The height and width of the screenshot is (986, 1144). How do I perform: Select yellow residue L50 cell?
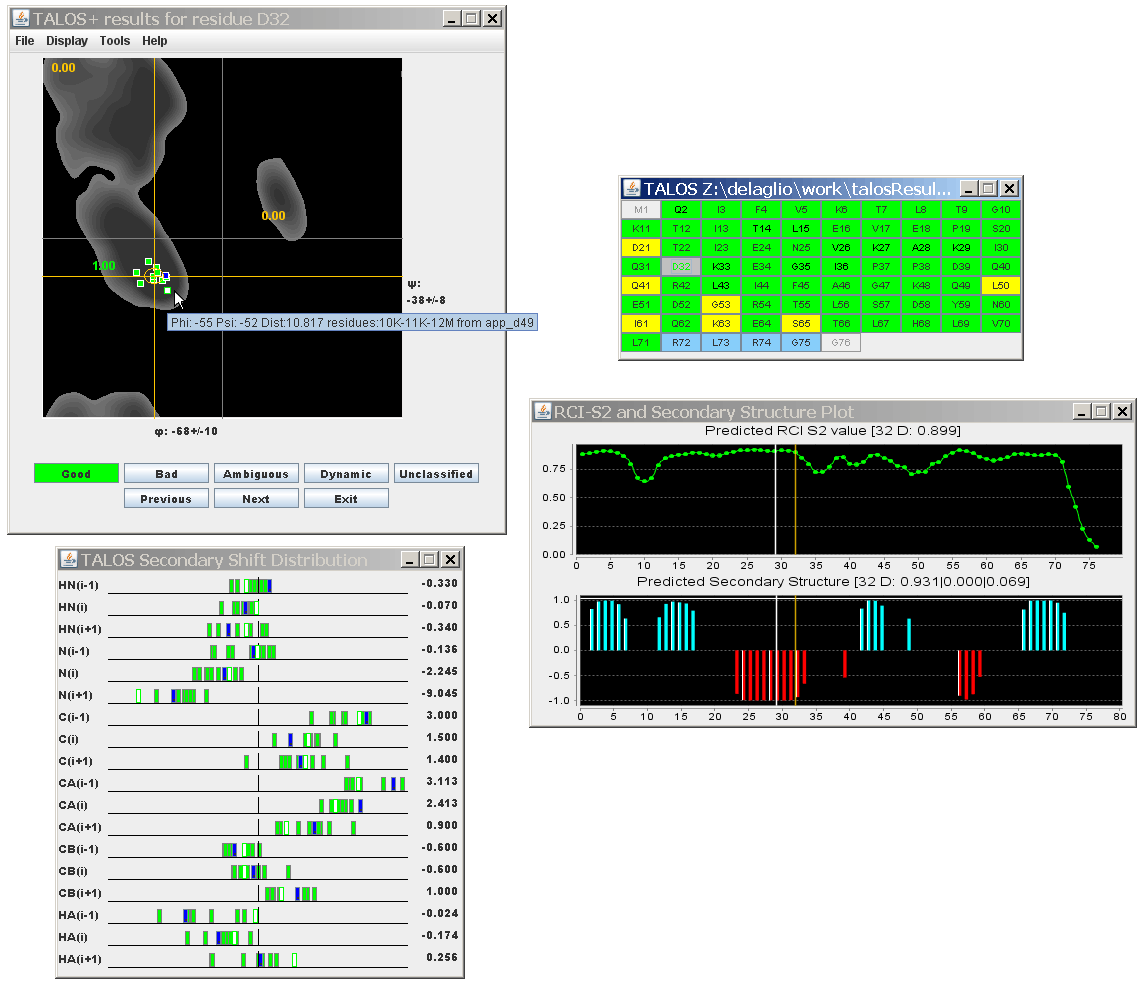1001,285
